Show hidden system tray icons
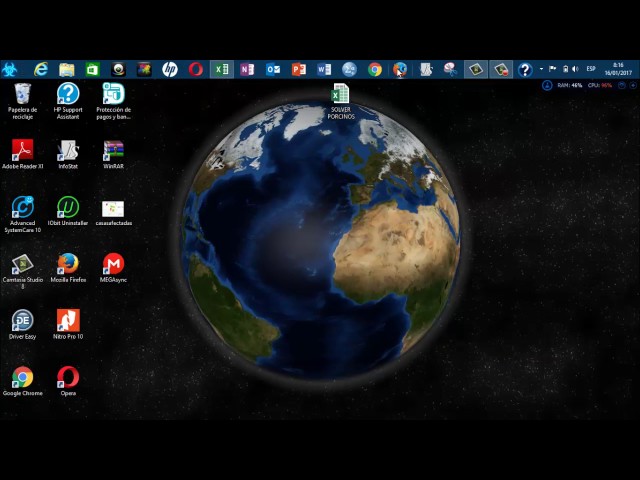The image size is (640, 480). click(x=541, y=69)
